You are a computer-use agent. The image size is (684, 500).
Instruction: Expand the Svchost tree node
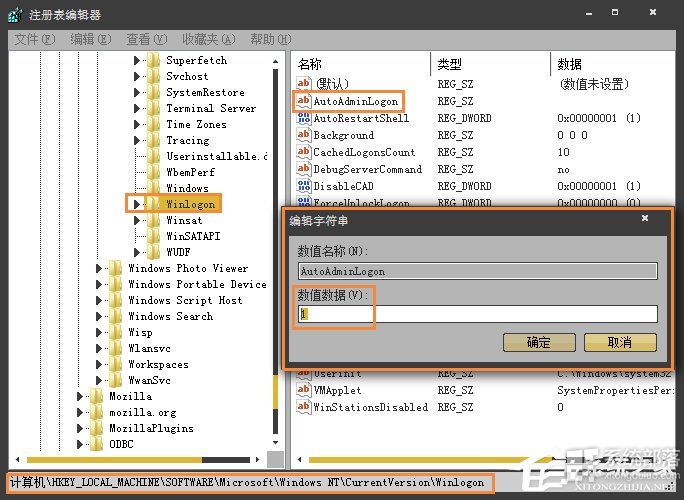point(137,76)
